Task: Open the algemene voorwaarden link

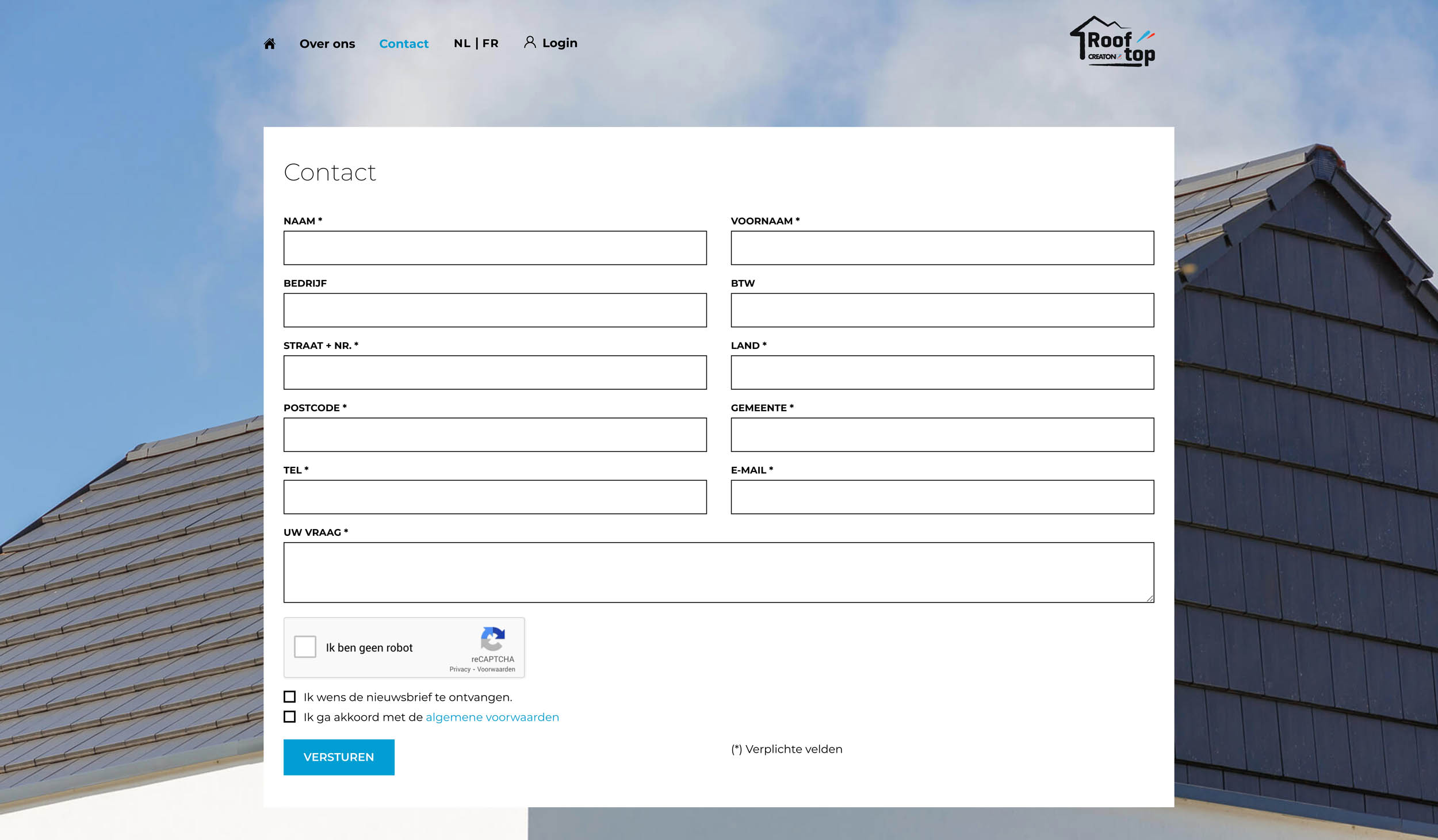Action: [x=492, y=717]
